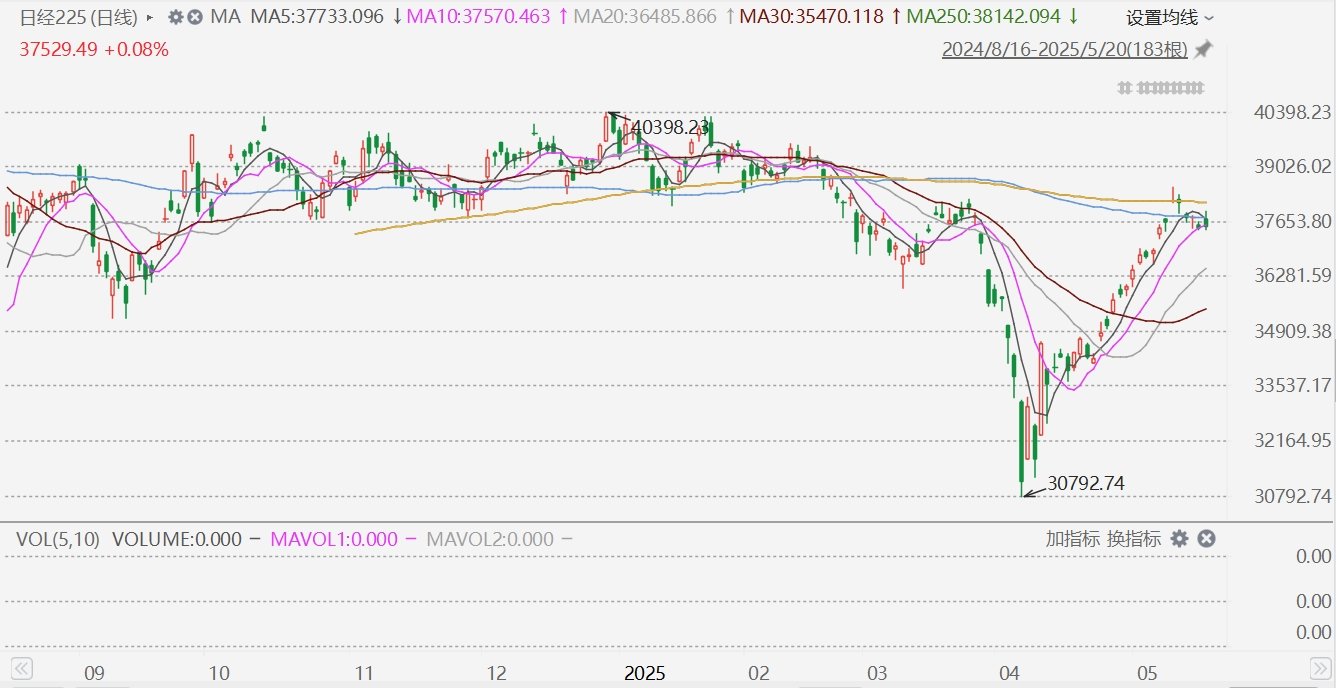Click the 04 month marker on time axis

pyautogui.click(x=1010, y=672)
